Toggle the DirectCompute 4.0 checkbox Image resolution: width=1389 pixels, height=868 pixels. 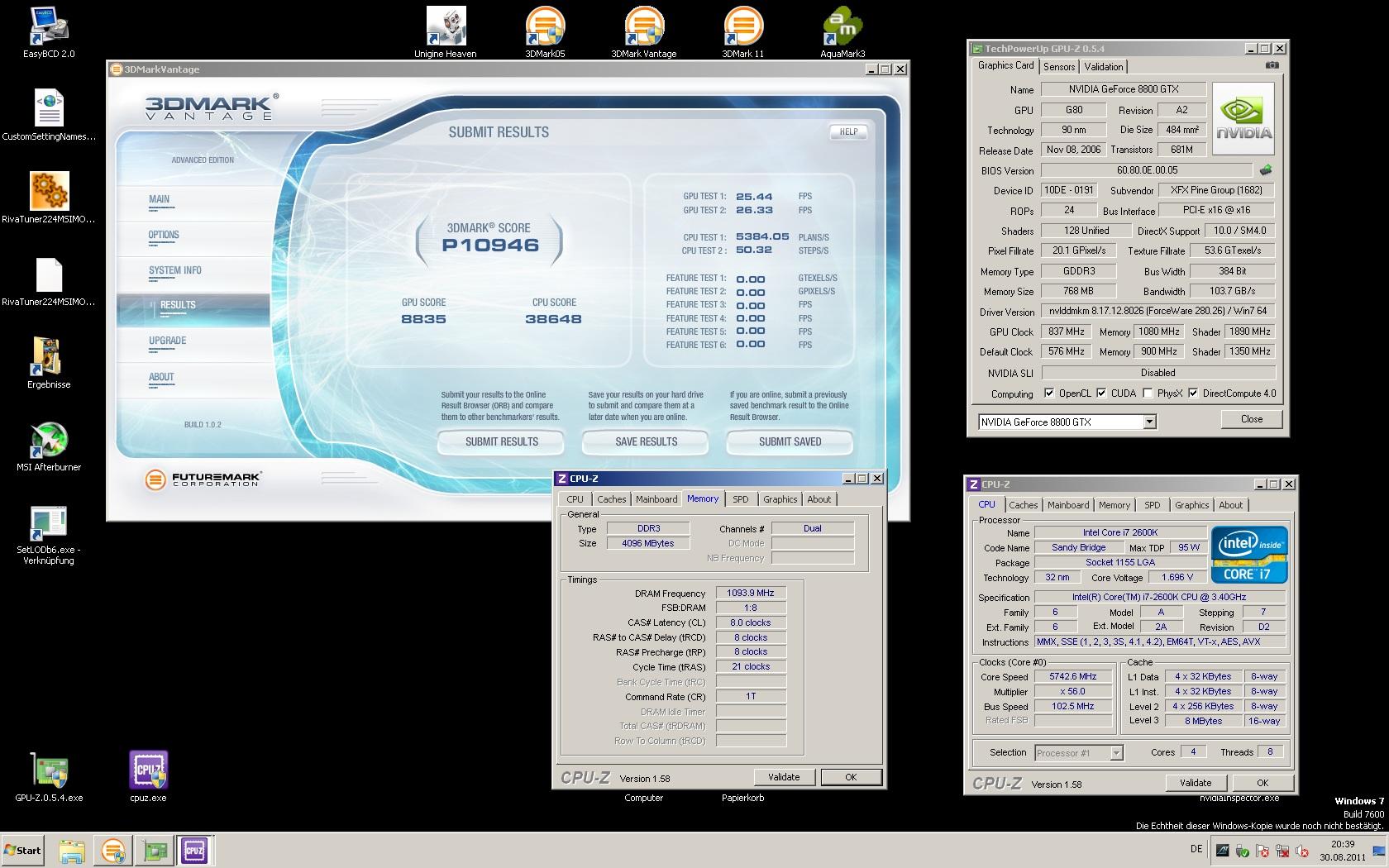[1193, 393]
